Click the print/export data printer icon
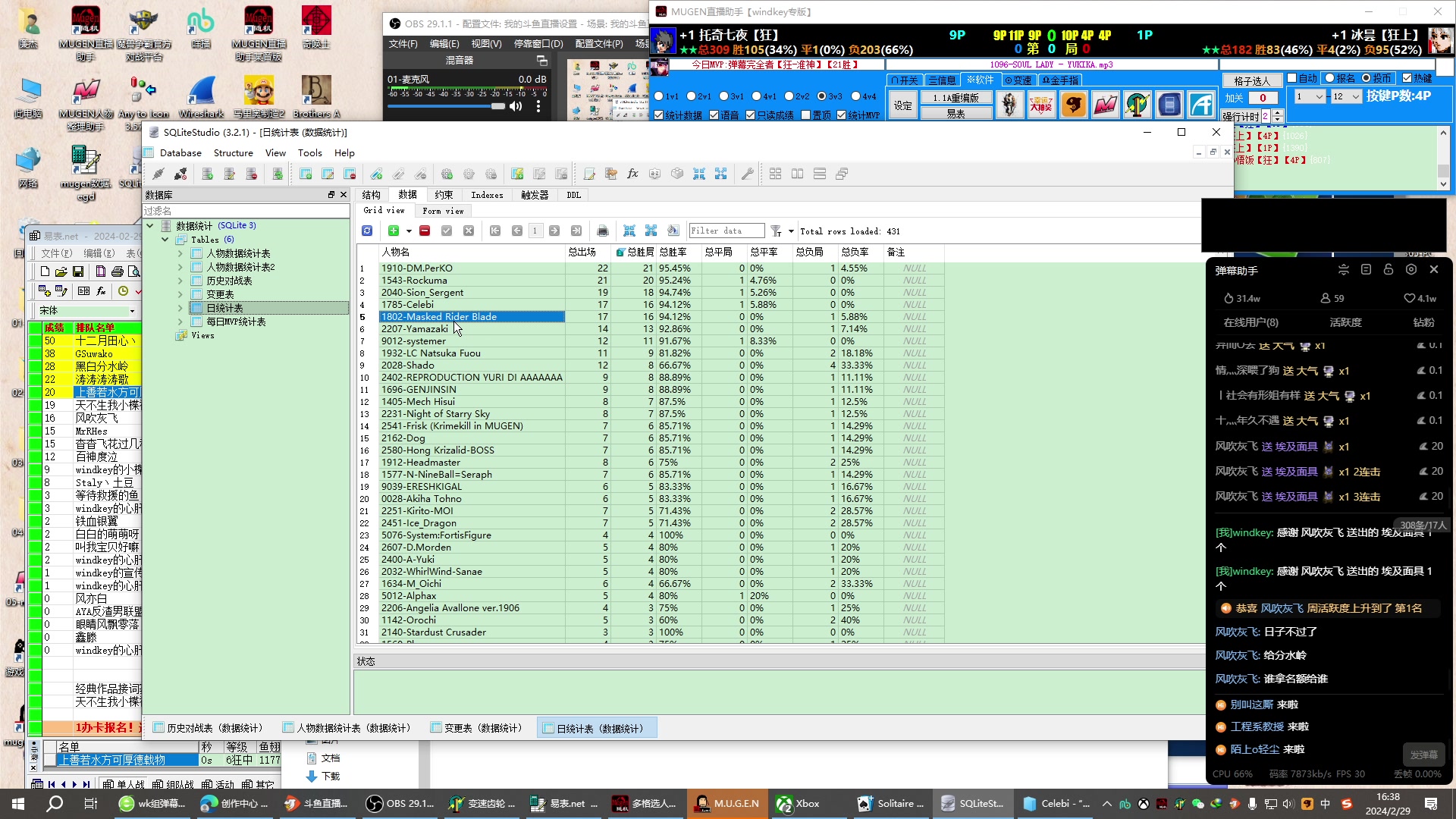 tap(603, 231)
